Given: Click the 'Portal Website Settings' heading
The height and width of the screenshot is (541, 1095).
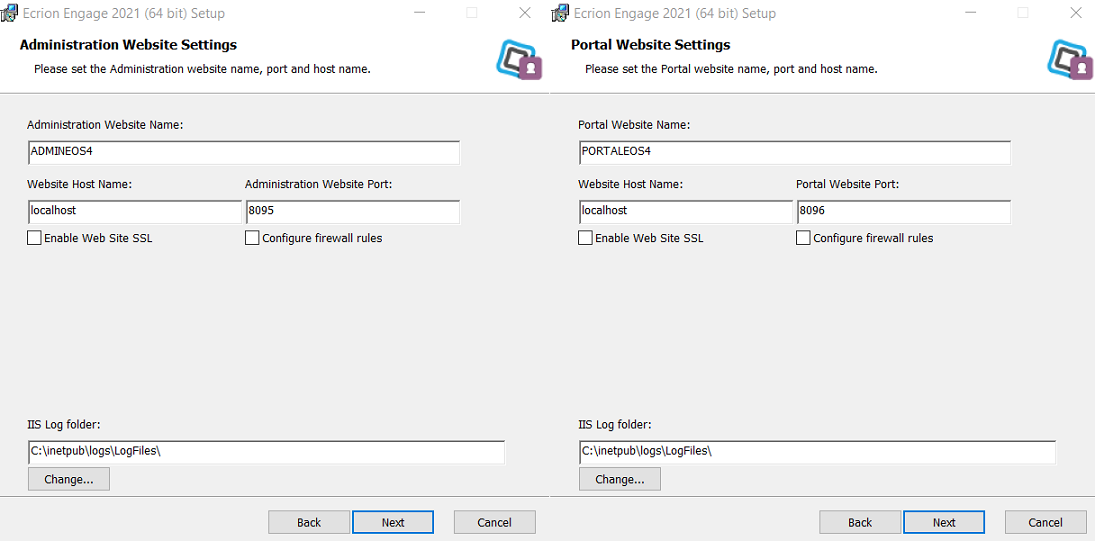Looking at the screenshot, I should 651,45.
